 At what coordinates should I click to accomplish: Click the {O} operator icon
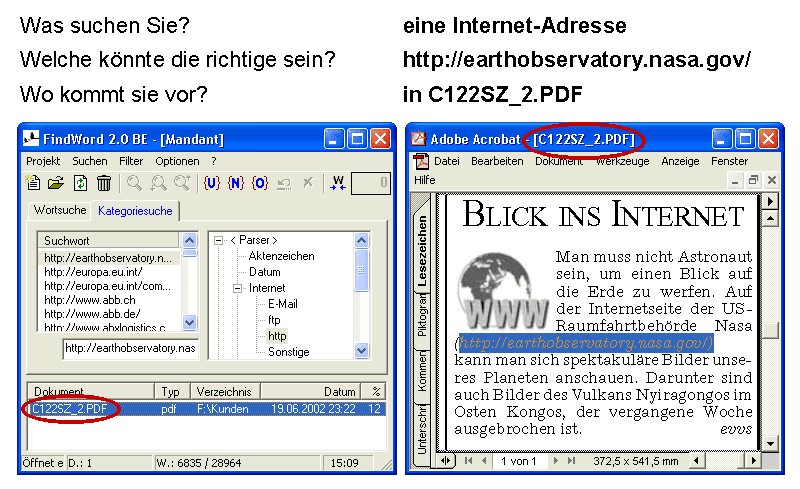click(260, 182)
